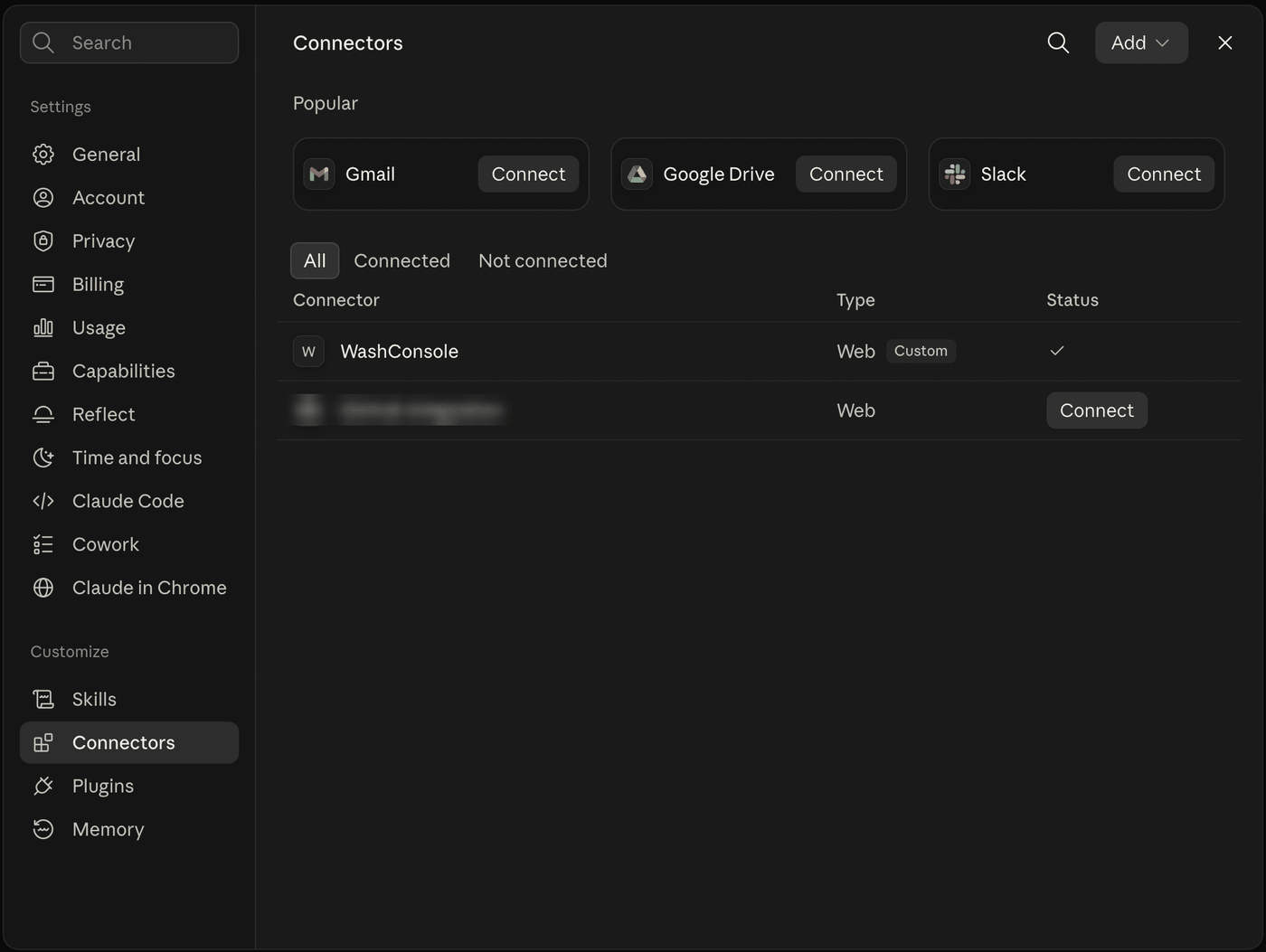1266x952 pixels.
Task: Close the settings dialog
Action: tap(1225, 42)
